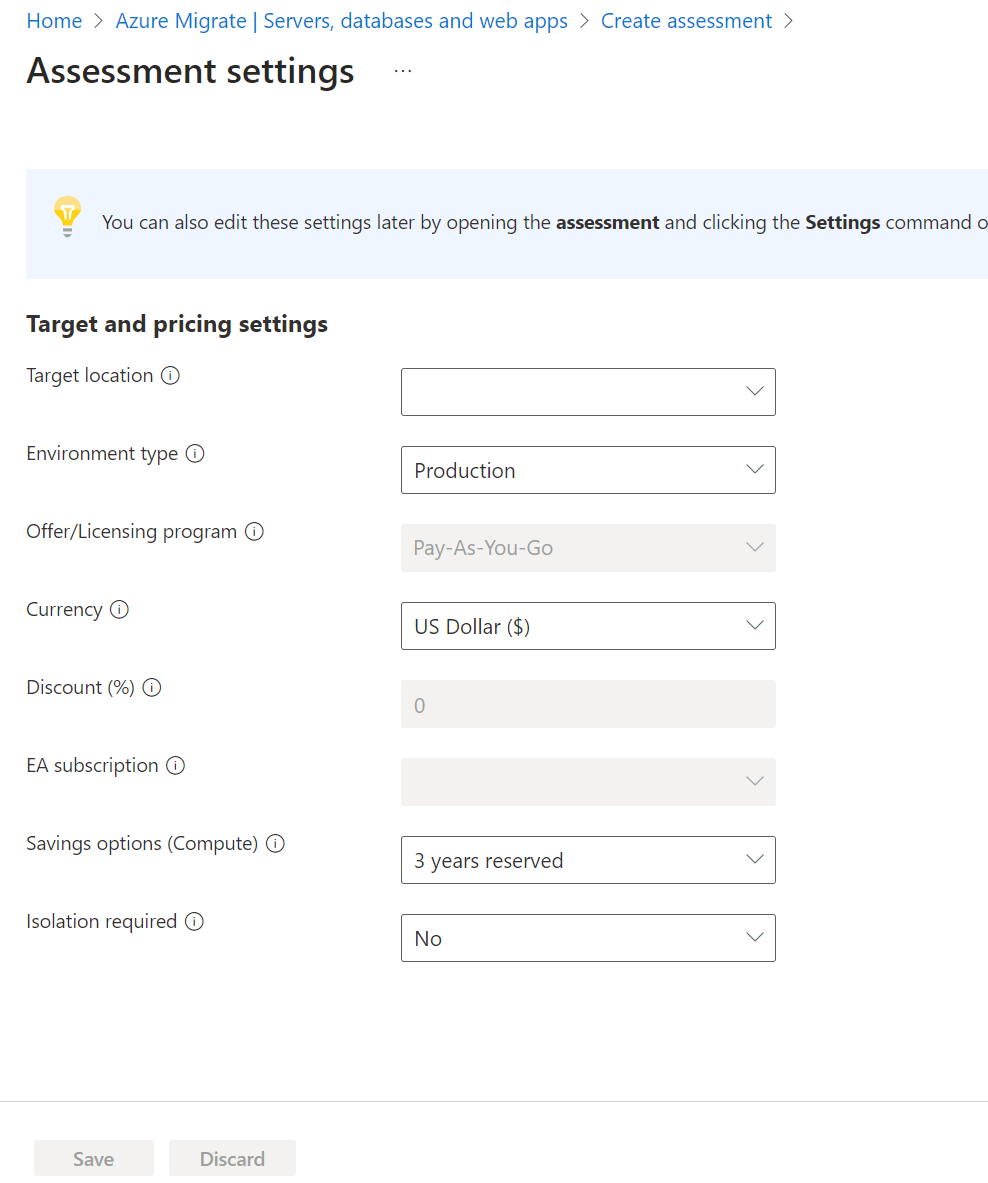
Task: Navigate to Home via the breadcrumb
Action: (x=54, y=20)
